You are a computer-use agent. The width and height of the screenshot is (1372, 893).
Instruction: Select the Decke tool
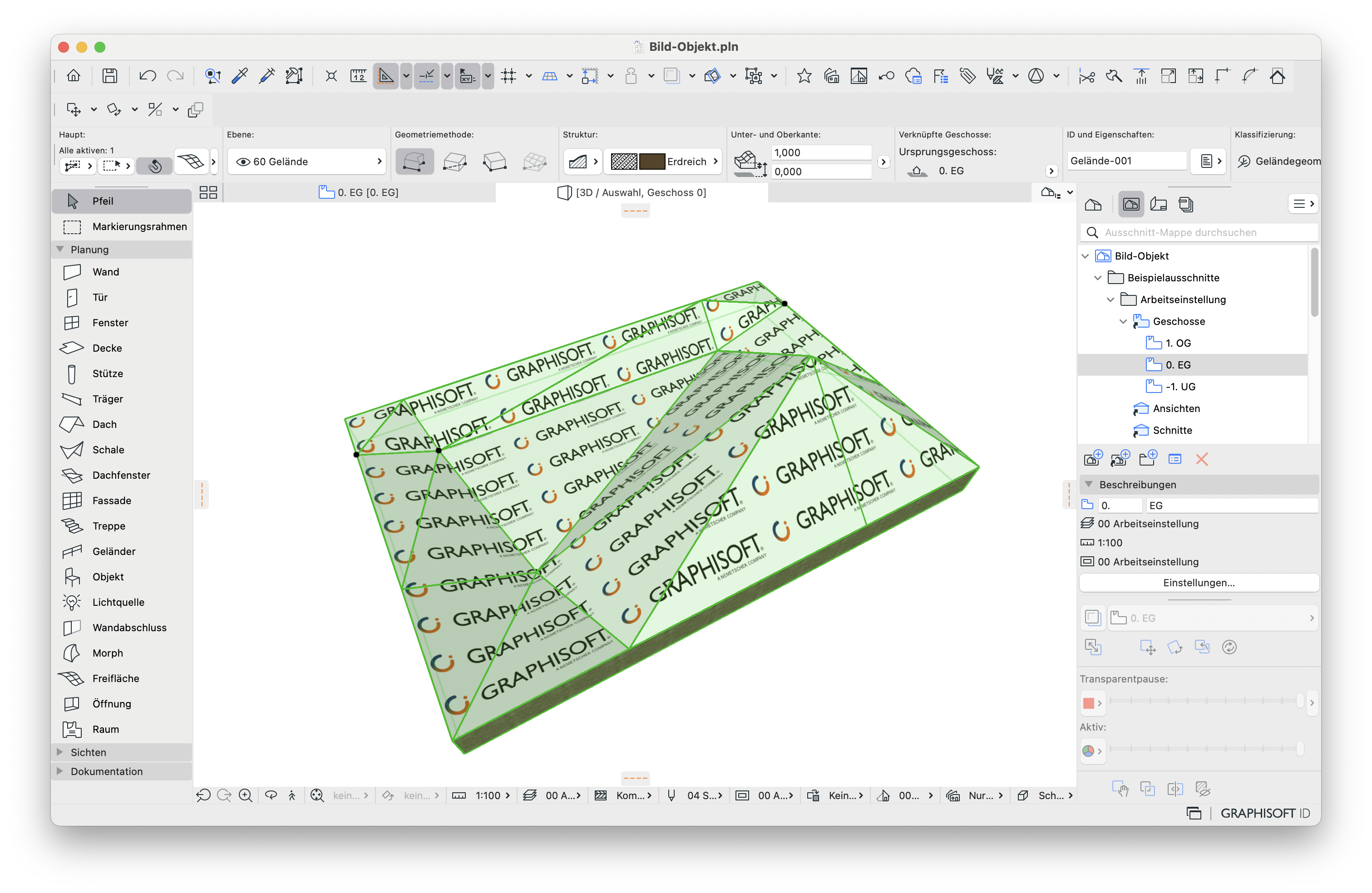pyautogui.click(x=122, y=348)
